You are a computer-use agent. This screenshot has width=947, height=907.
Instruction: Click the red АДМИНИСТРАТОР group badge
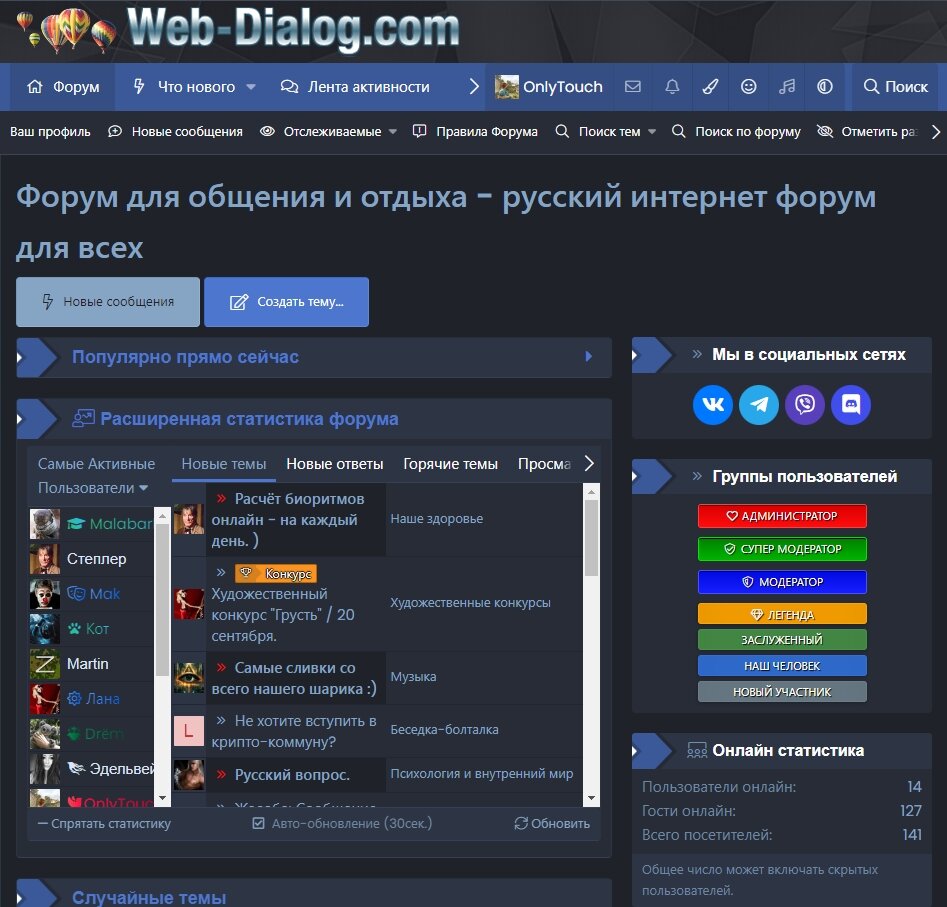(x=782, y=516)
